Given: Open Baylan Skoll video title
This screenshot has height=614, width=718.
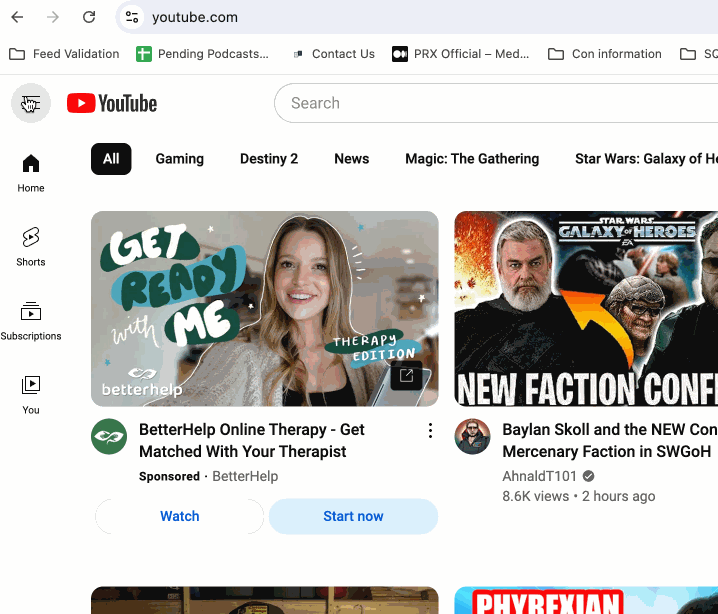Looking at the screenshot, I should point(610,440).
